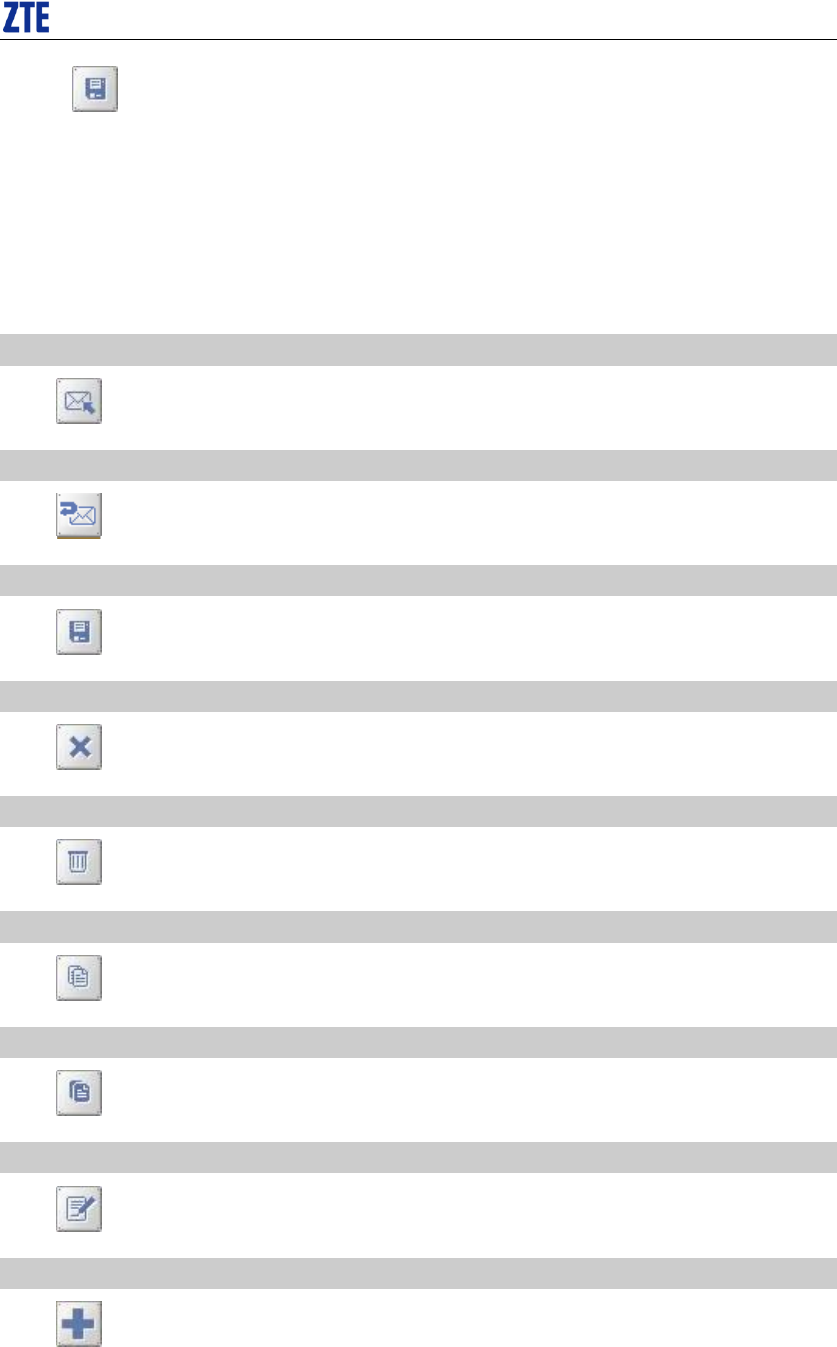The height and width of the screenshot is (1347, 837).
Task: Click the gray bar between reply and save icons
Action: coord(418,580)
